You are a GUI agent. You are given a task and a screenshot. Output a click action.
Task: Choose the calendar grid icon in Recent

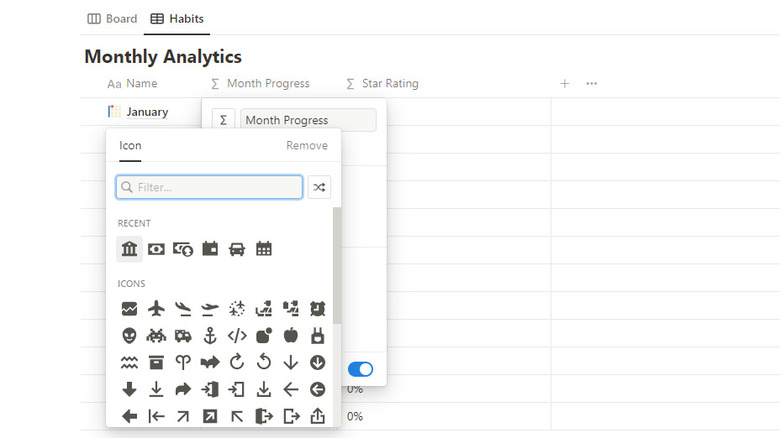pos(264,249)
